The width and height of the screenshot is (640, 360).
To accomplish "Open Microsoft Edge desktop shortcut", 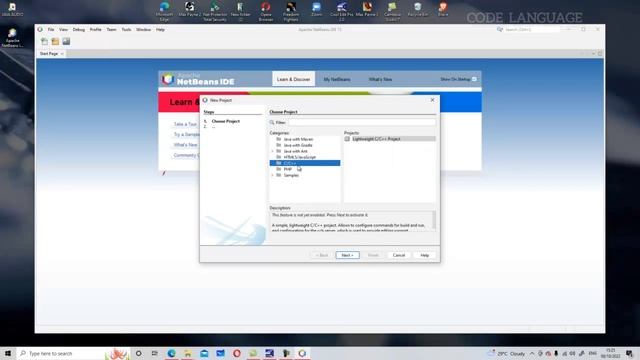I will coord(164,11).
